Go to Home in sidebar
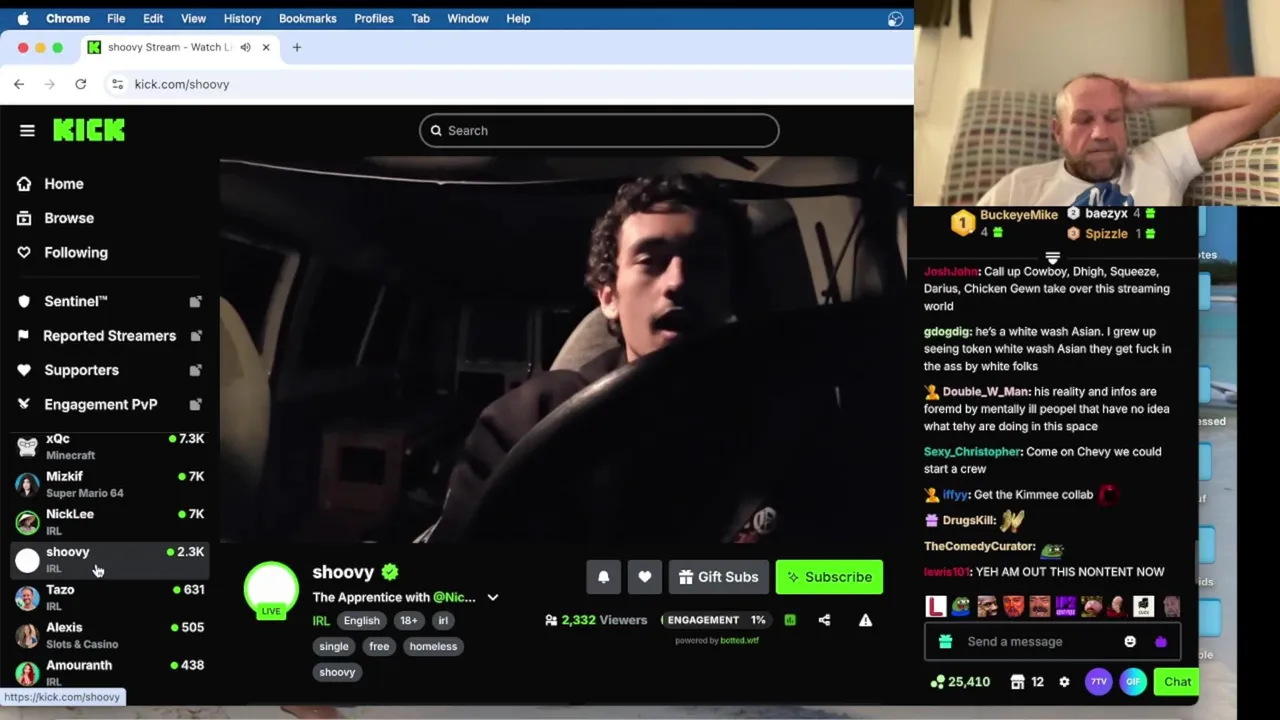 (x=63, y=184)
